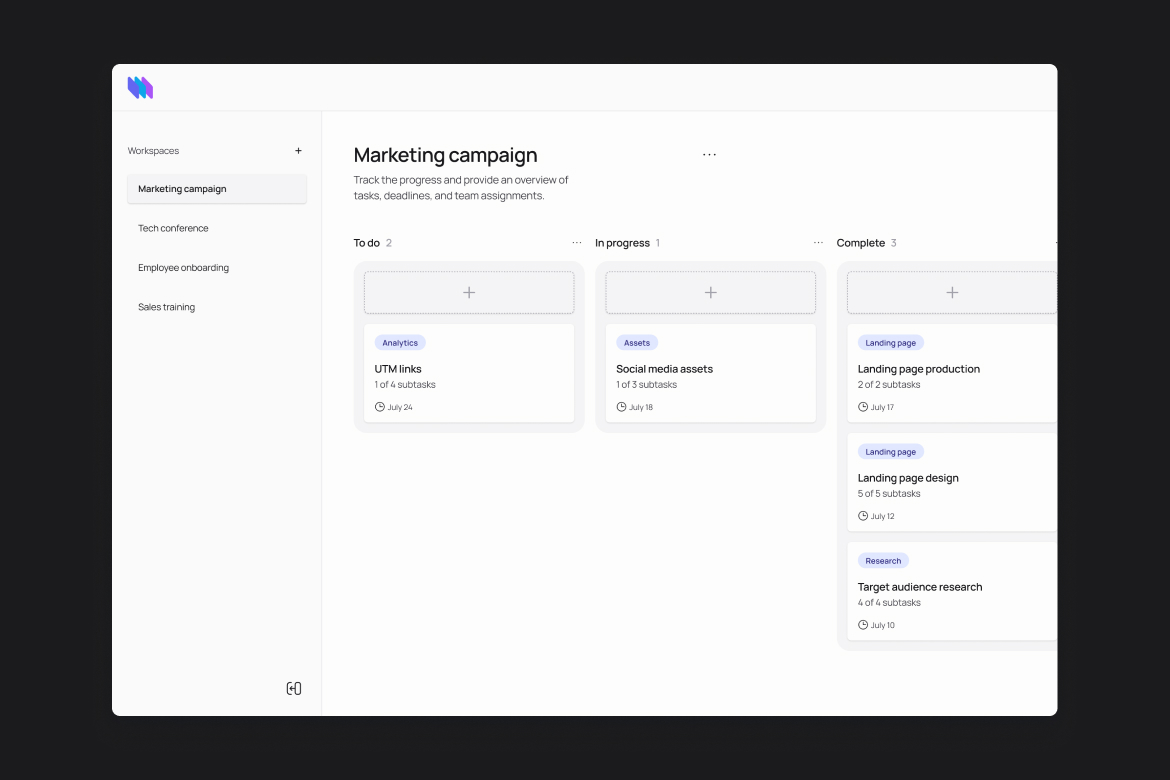Select the Sales training workspace

pos(166,307)
